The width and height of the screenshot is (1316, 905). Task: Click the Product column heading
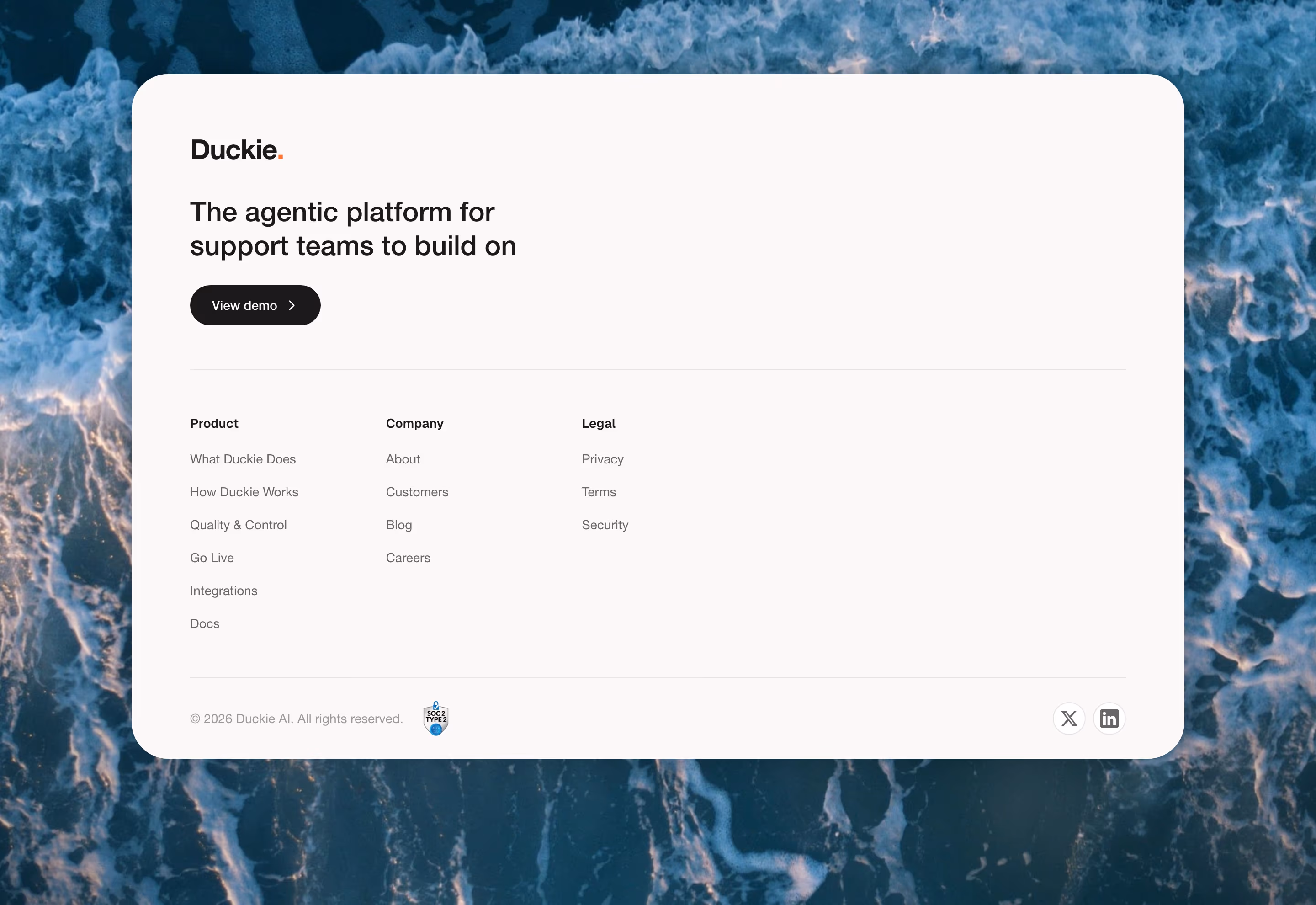(x=214, y=424)
